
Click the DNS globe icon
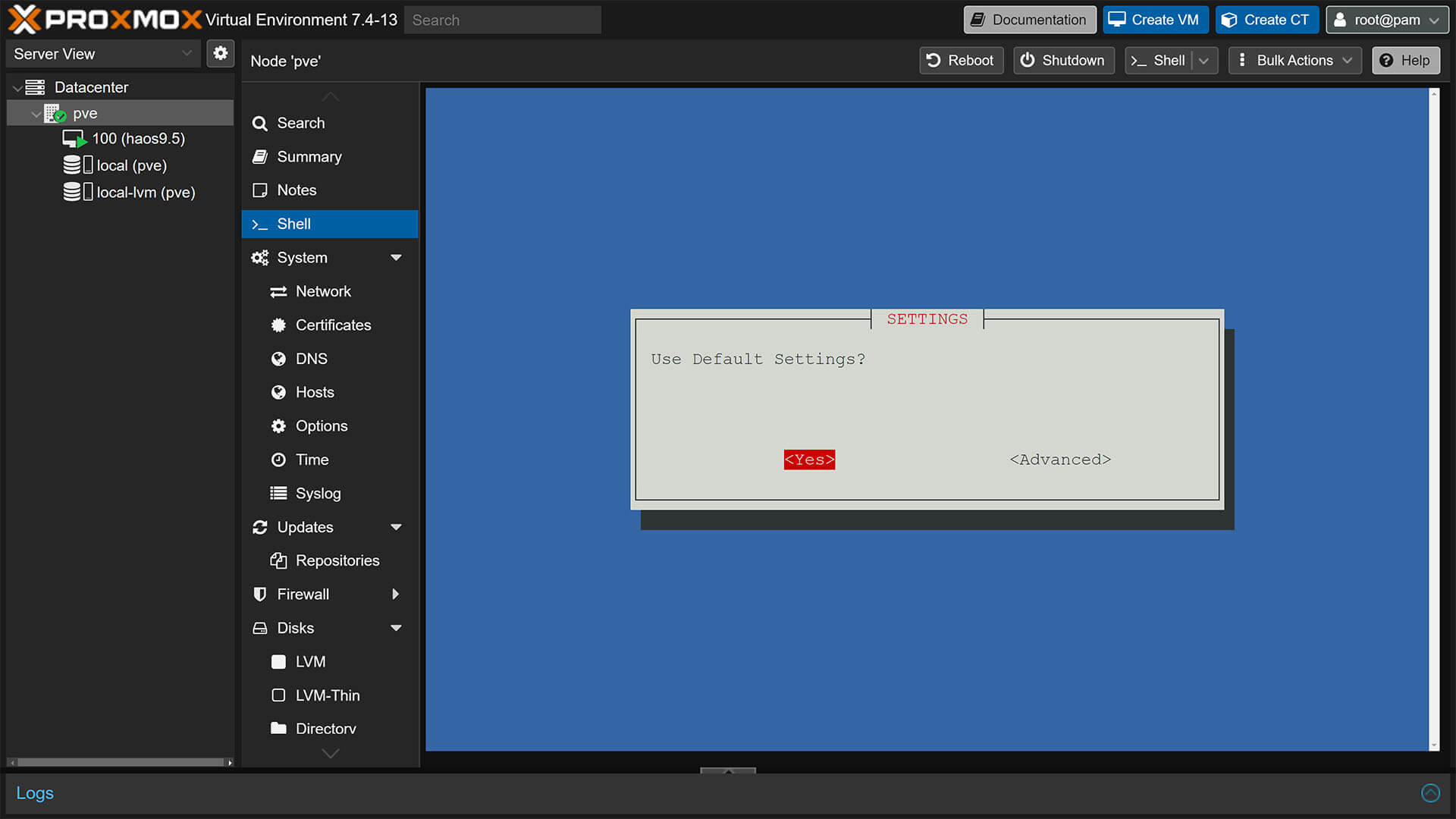[x=278, y=359]
